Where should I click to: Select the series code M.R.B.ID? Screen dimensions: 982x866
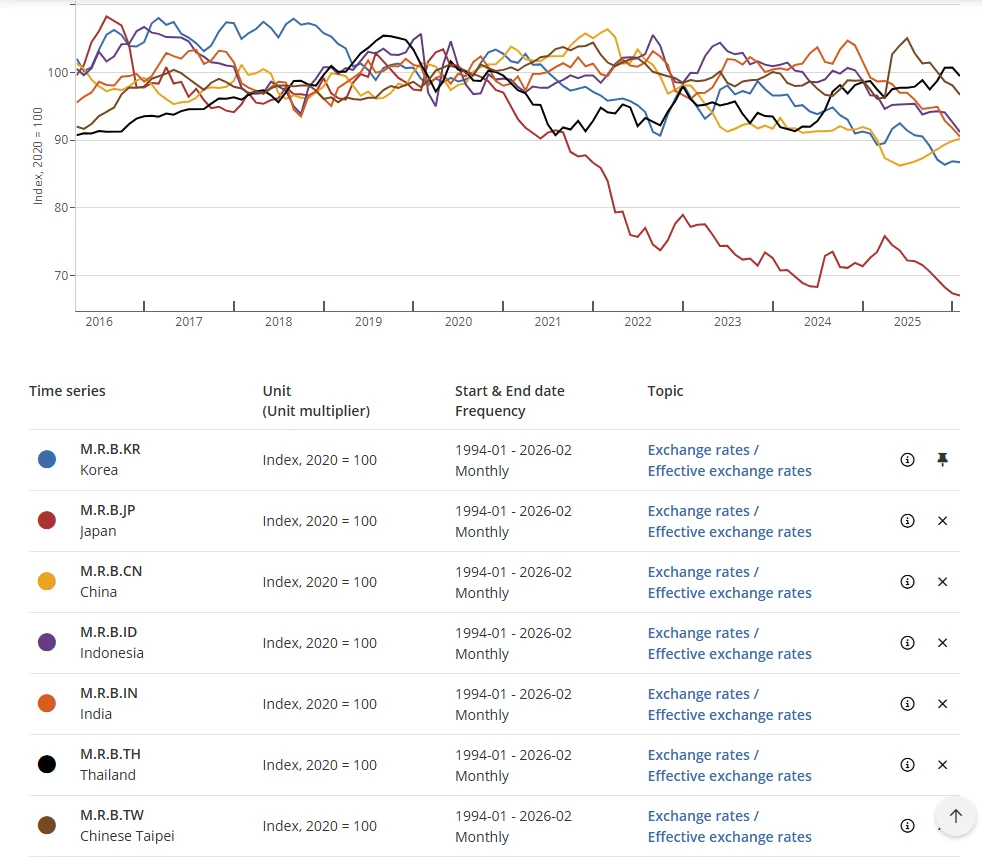[108, 632]
